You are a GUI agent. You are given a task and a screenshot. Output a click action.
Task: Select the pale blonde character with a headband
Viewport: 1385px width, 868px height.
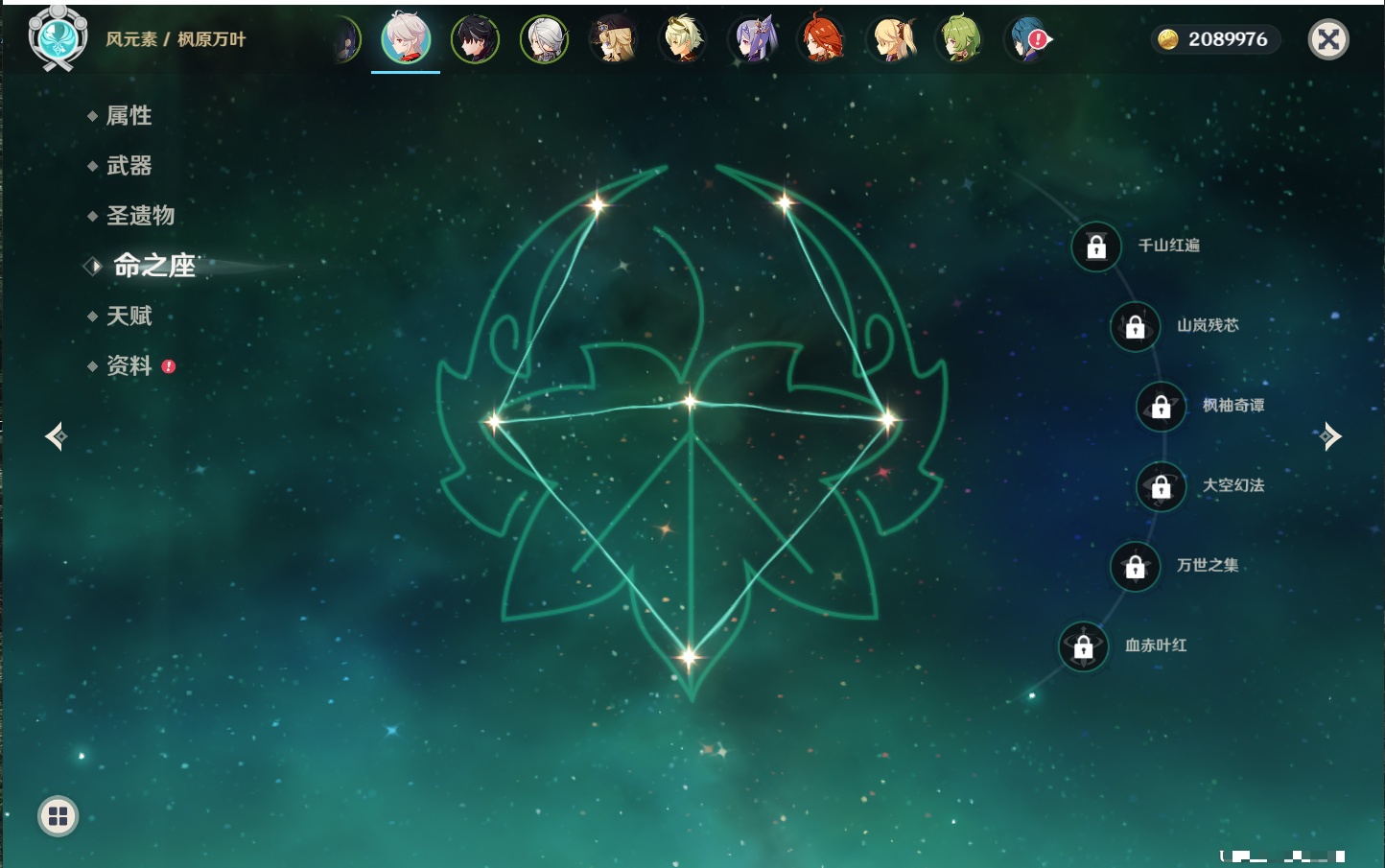[683, 40]
